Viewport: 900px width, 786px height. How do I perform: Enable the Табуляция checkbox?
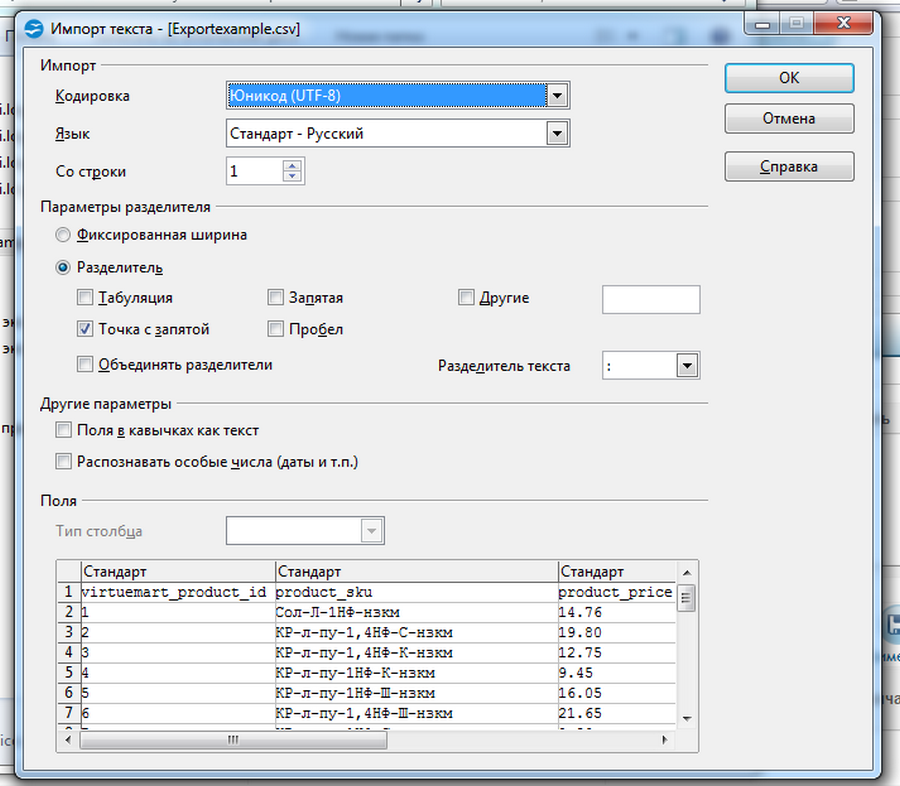[86, 298]
